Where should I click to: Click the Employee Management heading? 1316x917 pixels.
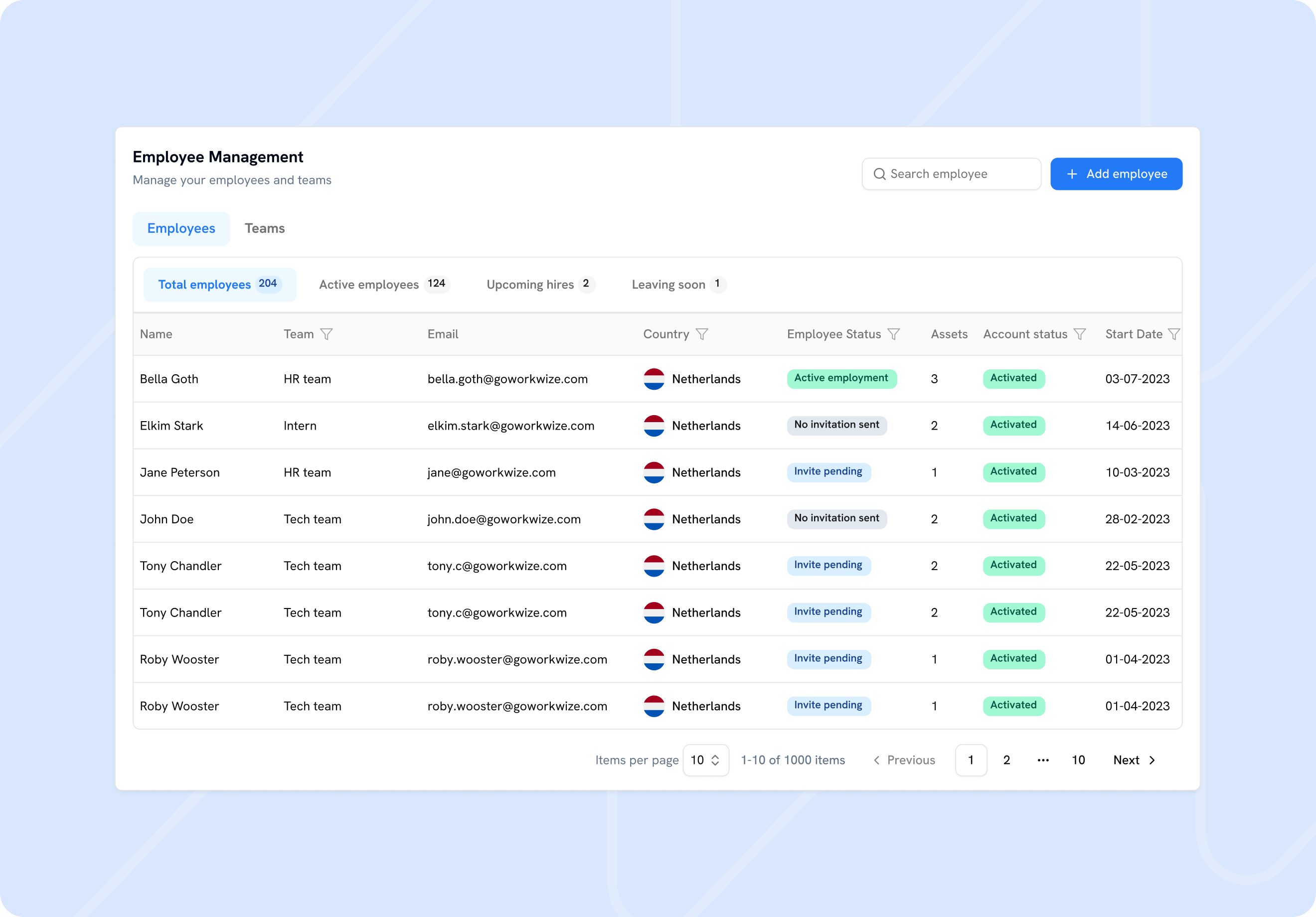click(x=218, y=157)
